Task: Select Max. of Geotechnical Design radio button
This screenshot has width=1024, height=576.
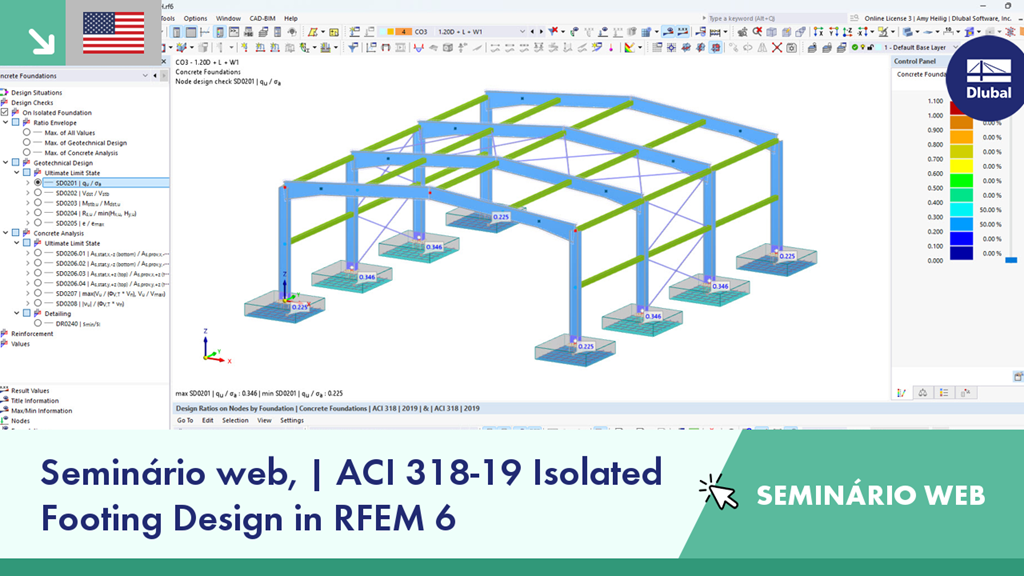Action: [x=27, y=142]
